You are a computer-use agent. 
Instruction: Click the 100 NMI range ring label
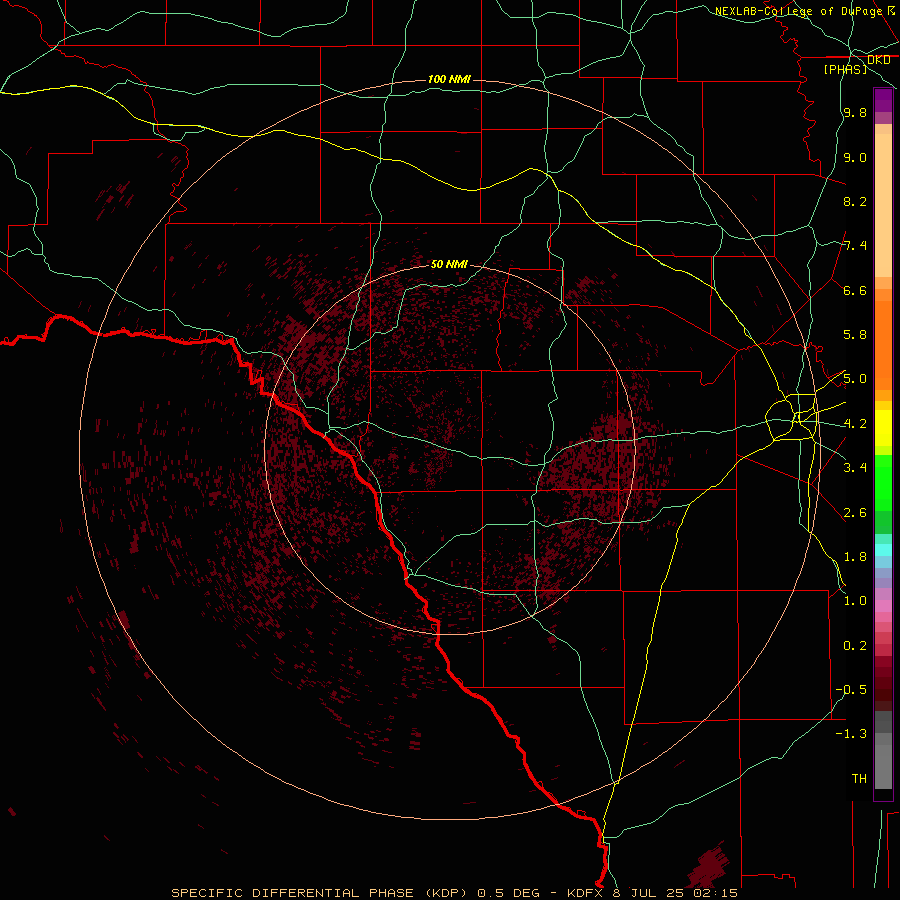[449, 79]
